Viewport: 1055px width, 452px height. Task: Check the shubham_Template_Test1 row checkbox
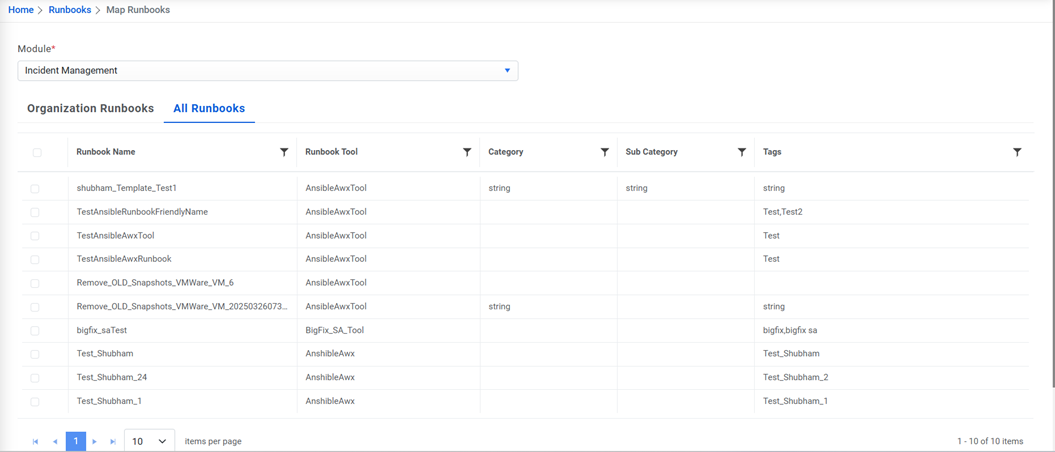pos(35,188)
